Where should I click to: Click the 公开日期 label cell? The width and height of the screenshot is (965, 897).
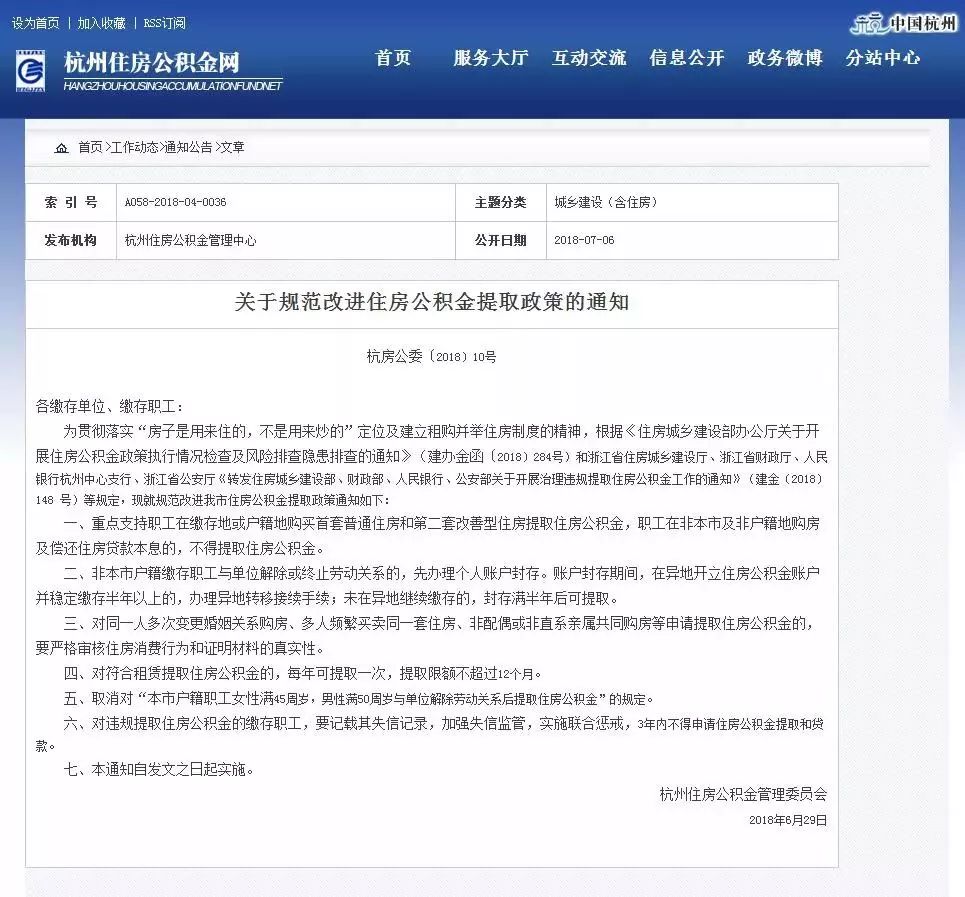click(x=501, y=241)
